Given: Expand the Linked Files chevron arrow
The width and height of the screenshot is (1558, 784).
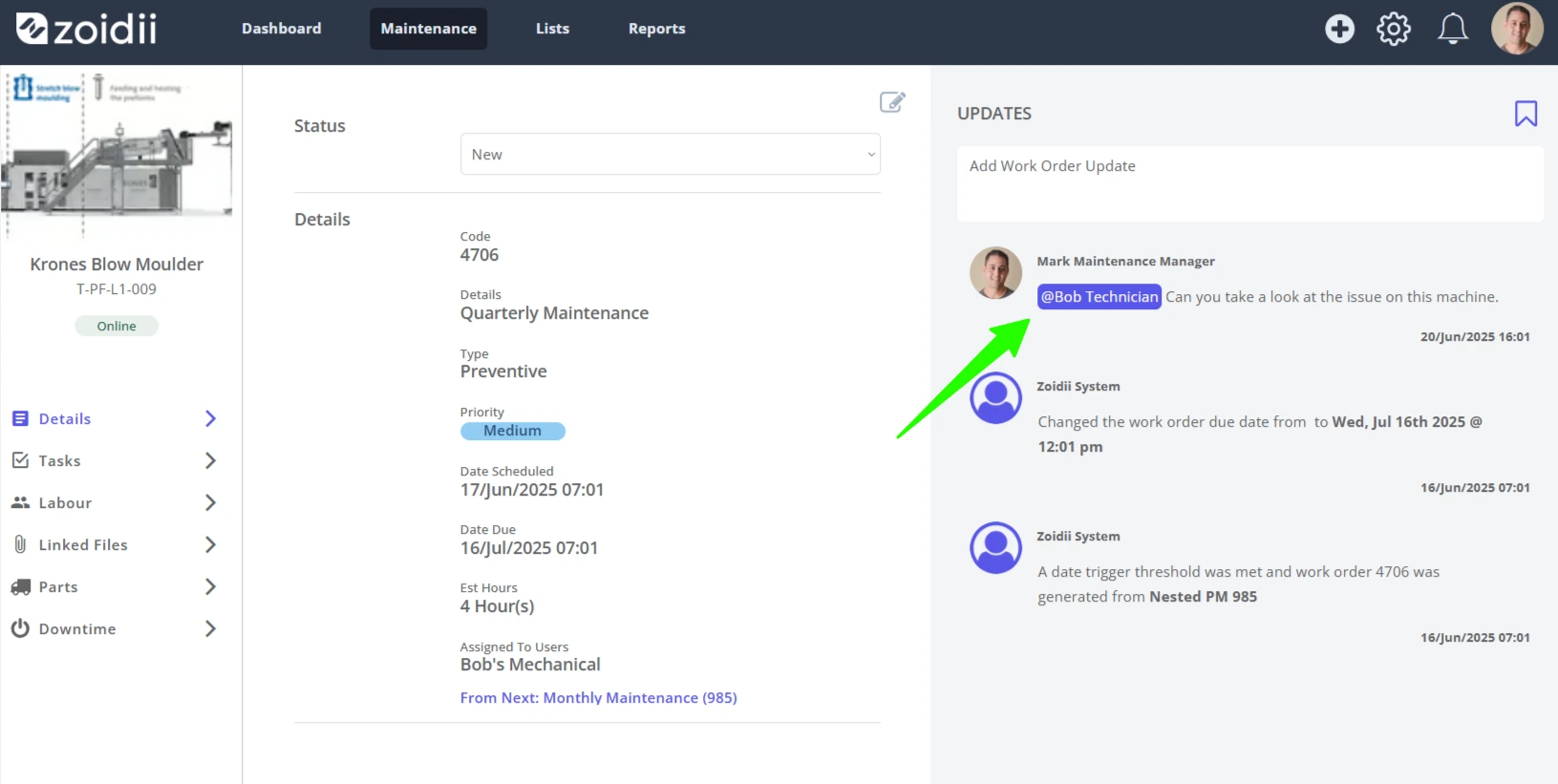Looking at the screenshot, I should point(211,544).
